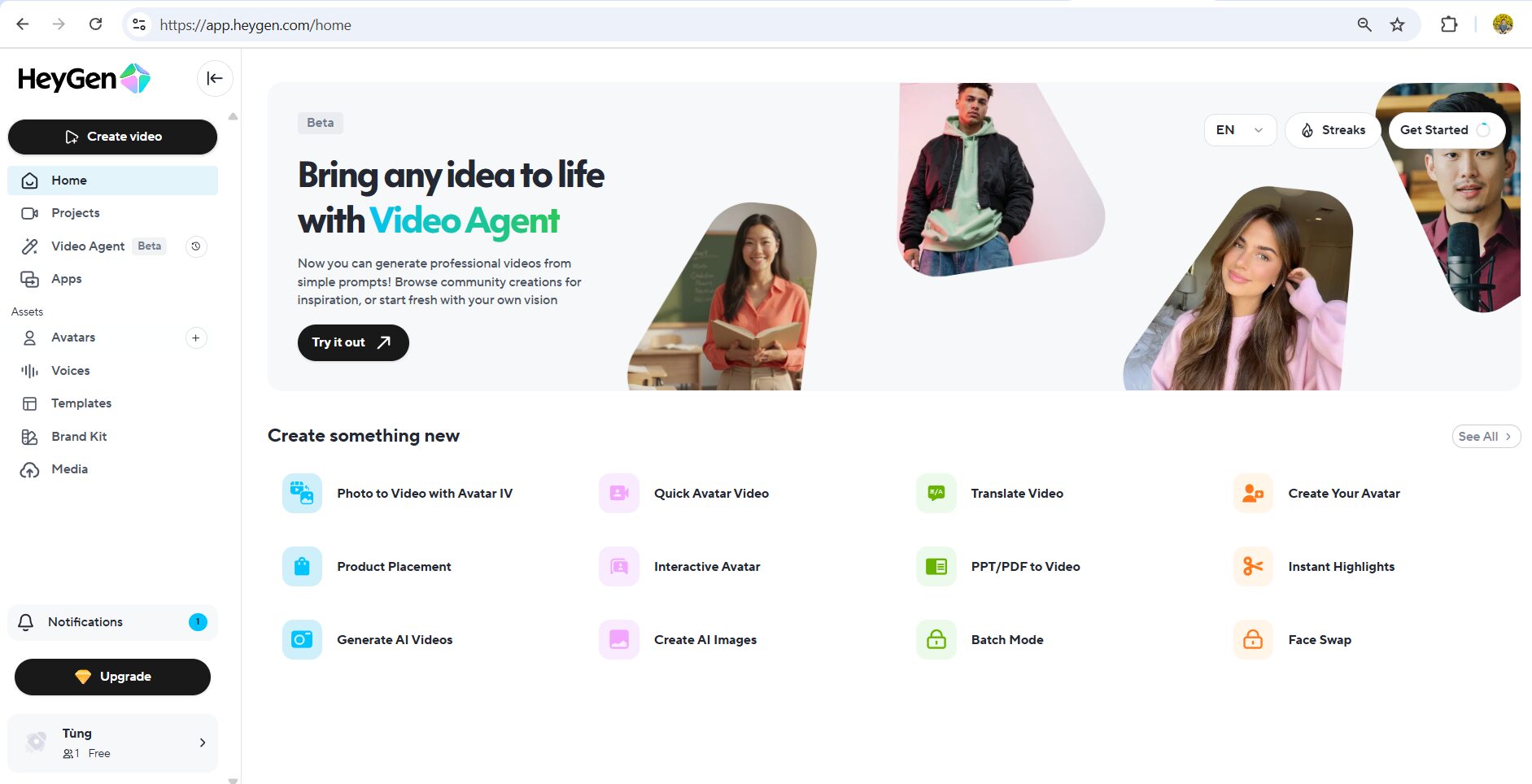Click the Product Placement bag icon
Screen dimensions: 1532x784
[x=302, y=567]
